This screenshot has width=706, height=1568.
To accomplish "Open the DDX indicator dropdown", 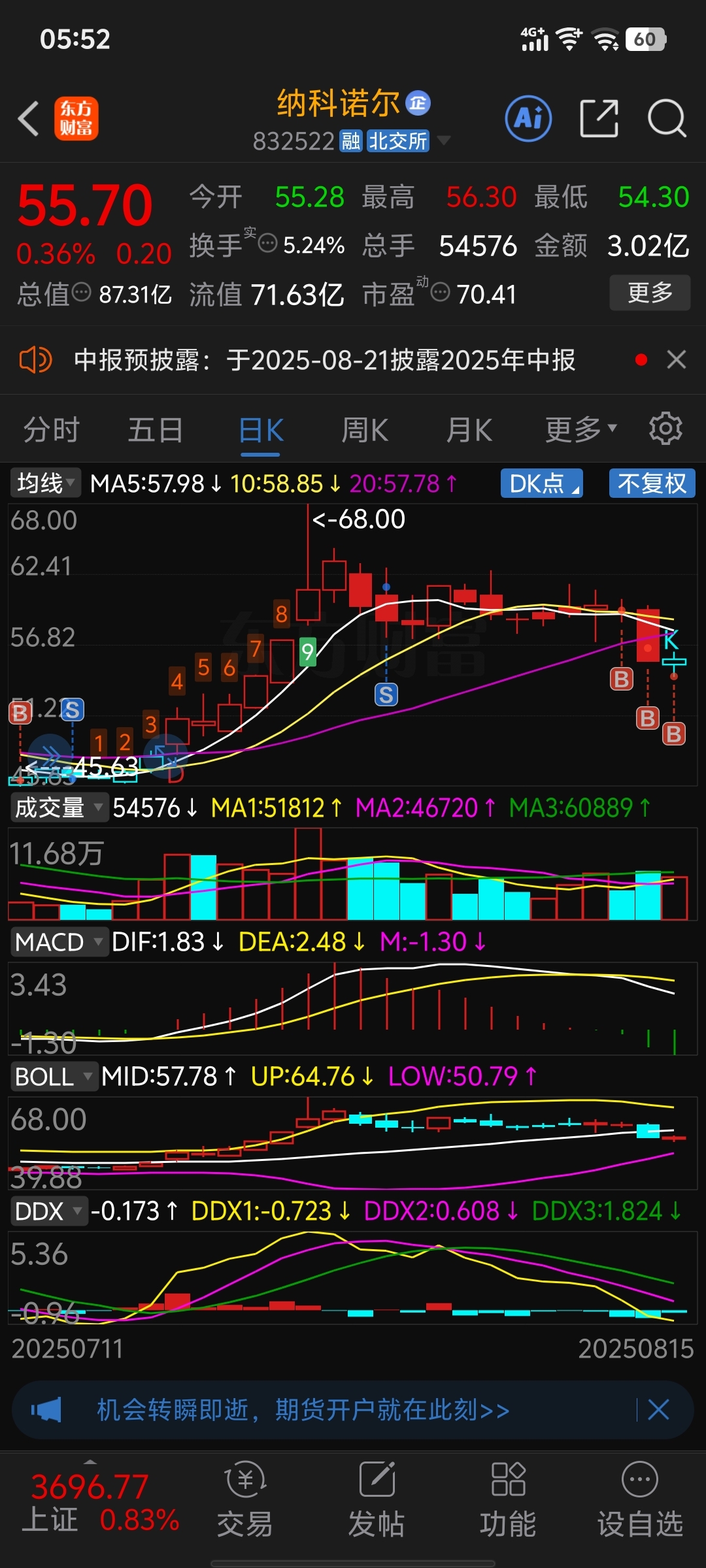I will pyautogui.click(x=49, y=1211).
